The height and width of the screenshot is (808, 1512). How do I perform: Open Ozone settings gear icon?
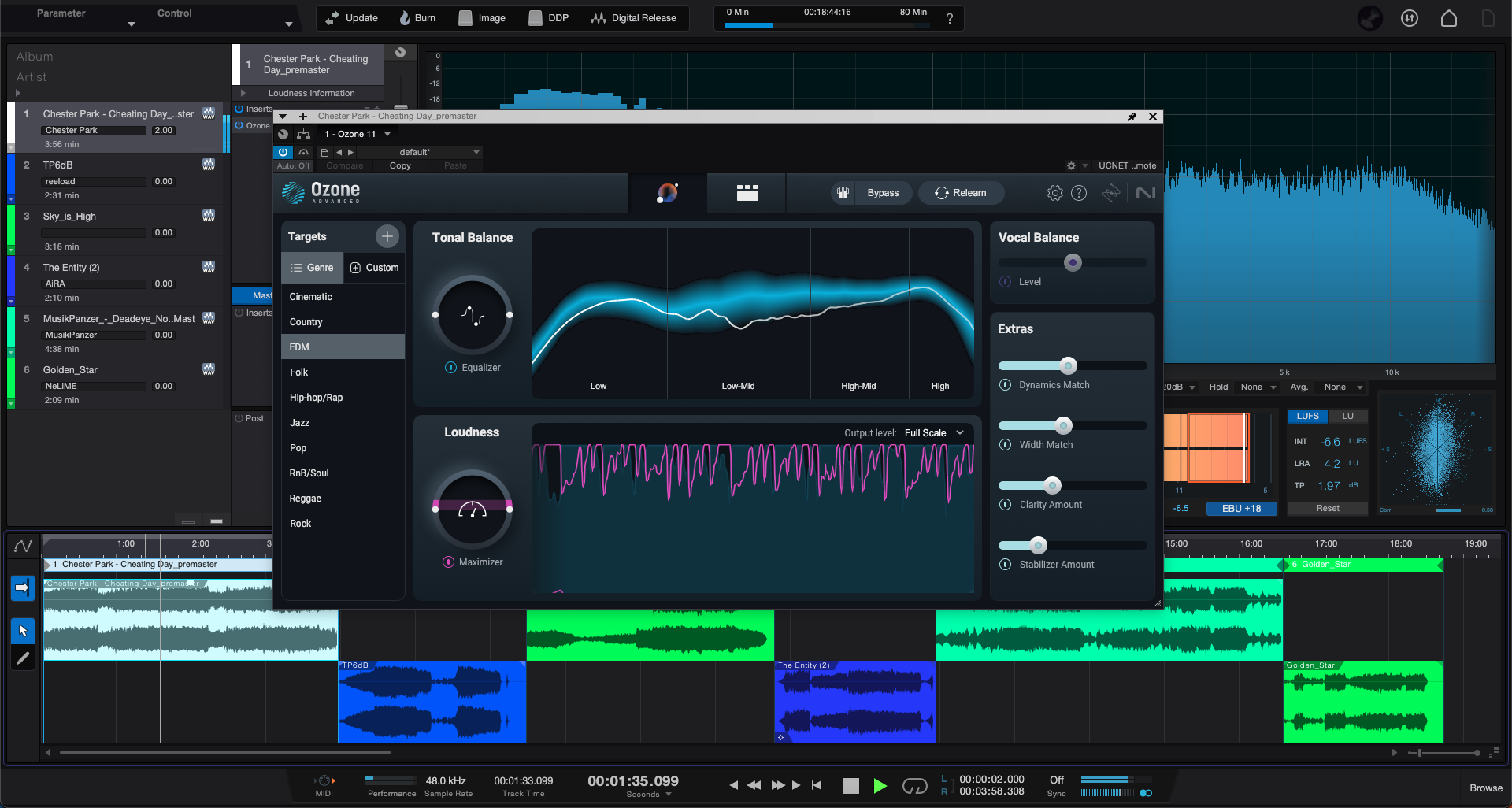[x=1055, y=193]
